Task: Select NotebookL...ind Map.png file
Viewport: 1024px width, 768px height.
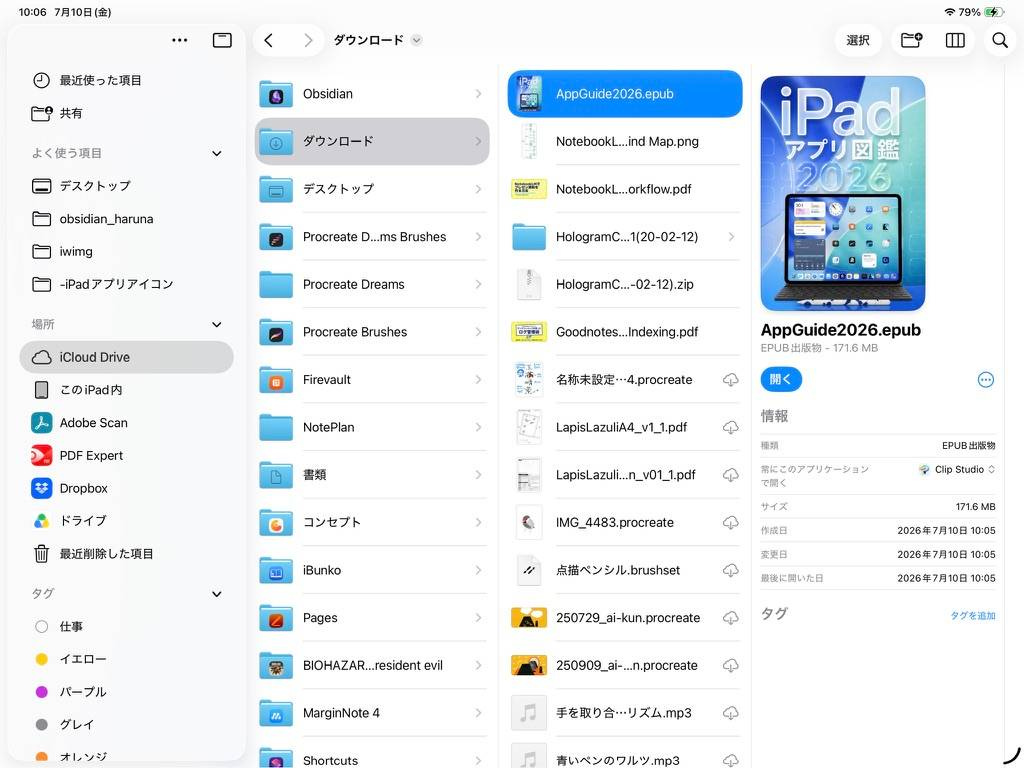Action: [x=625, y=142]
